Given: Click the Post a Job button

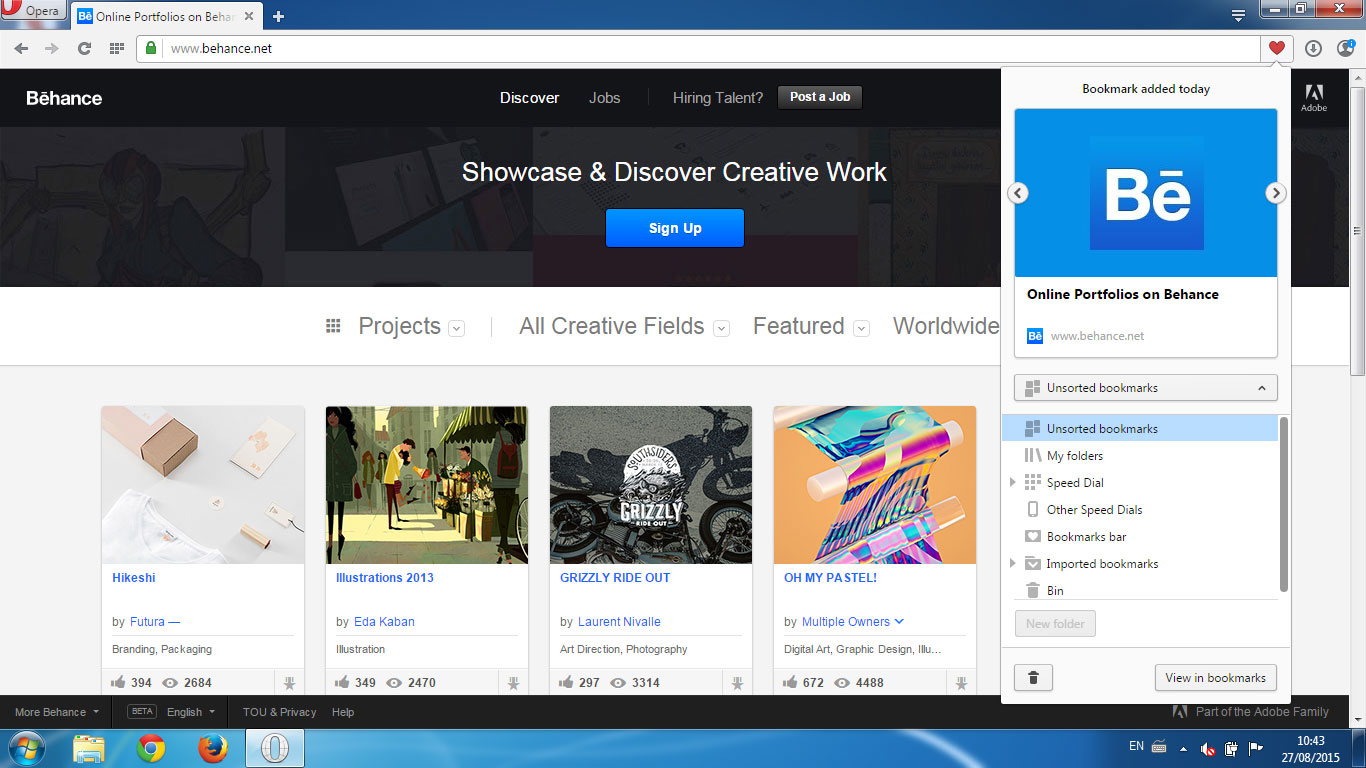Looking at the screenshot, I should (820, 97).
